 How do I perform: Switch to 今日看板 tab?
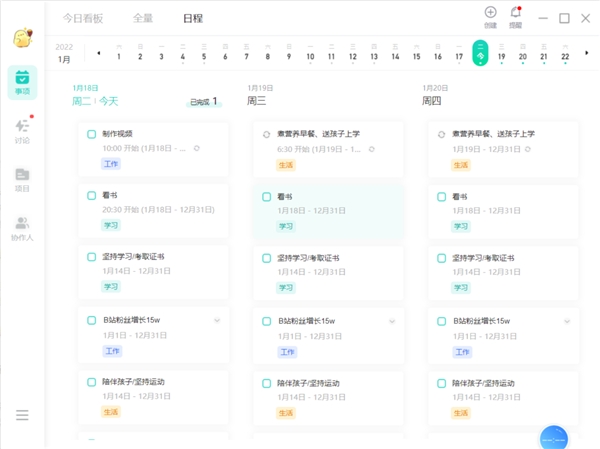coord(83,18)
